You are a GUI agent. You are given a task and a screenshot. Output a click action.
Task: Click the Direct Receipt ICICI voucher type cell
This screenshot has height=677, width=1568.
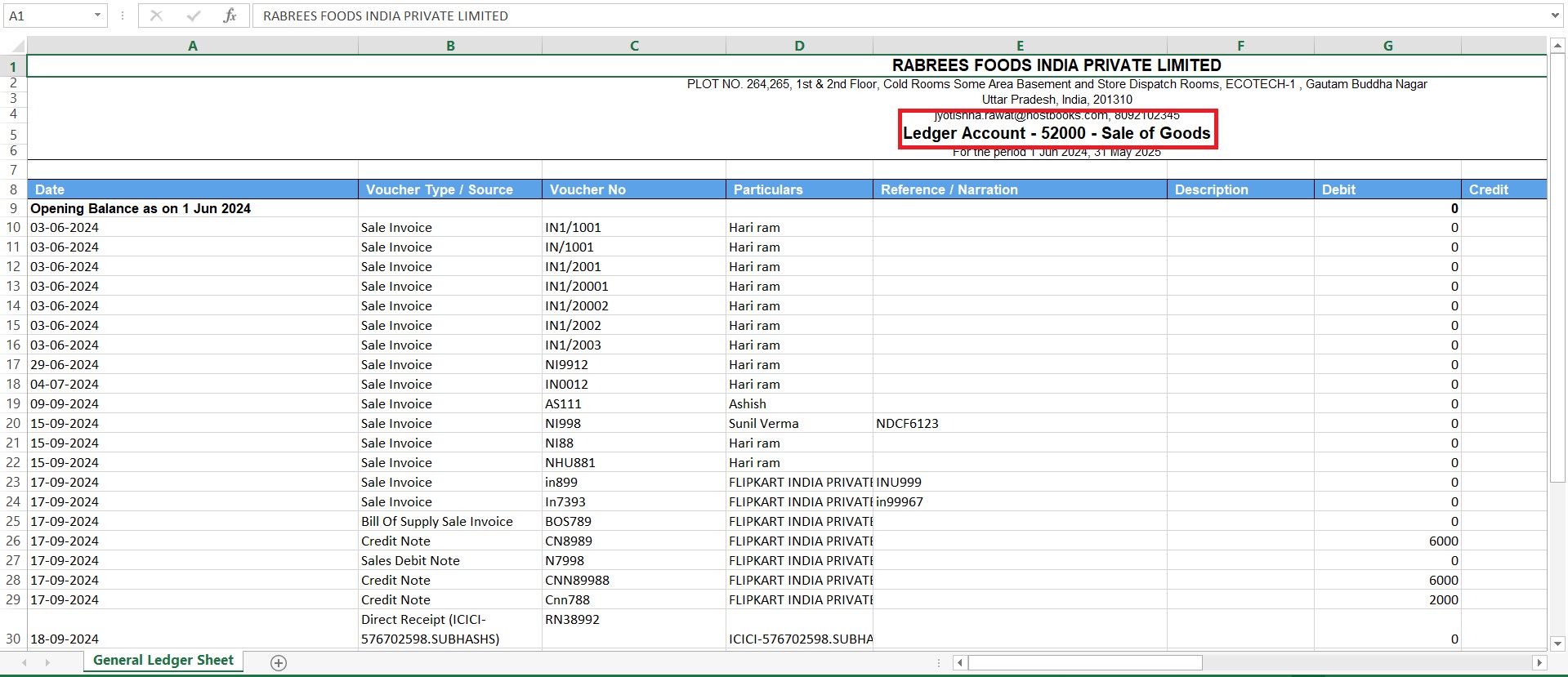click(x=450, y=629)
